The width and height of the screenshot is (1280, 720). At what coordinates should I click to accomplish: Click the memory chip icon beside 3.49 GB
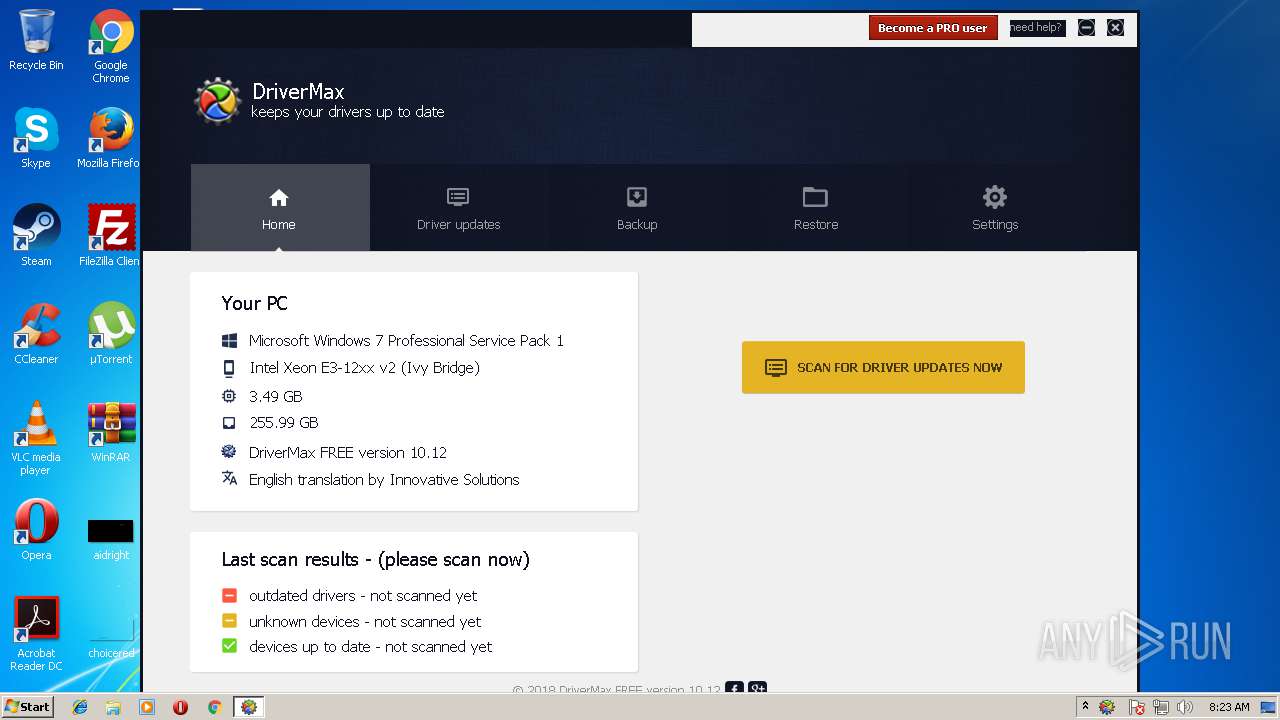(x=229, y=396)
